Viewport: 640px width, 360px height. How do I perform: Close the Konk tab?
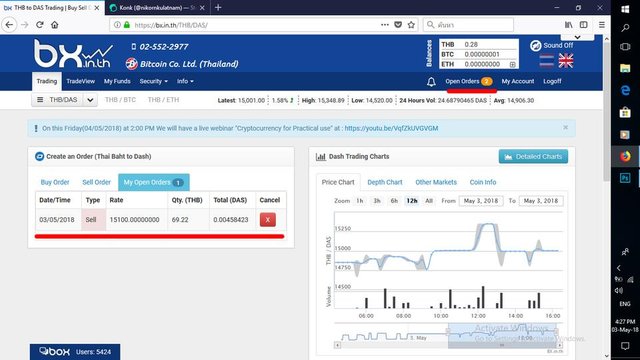click(x=202, y=8)
